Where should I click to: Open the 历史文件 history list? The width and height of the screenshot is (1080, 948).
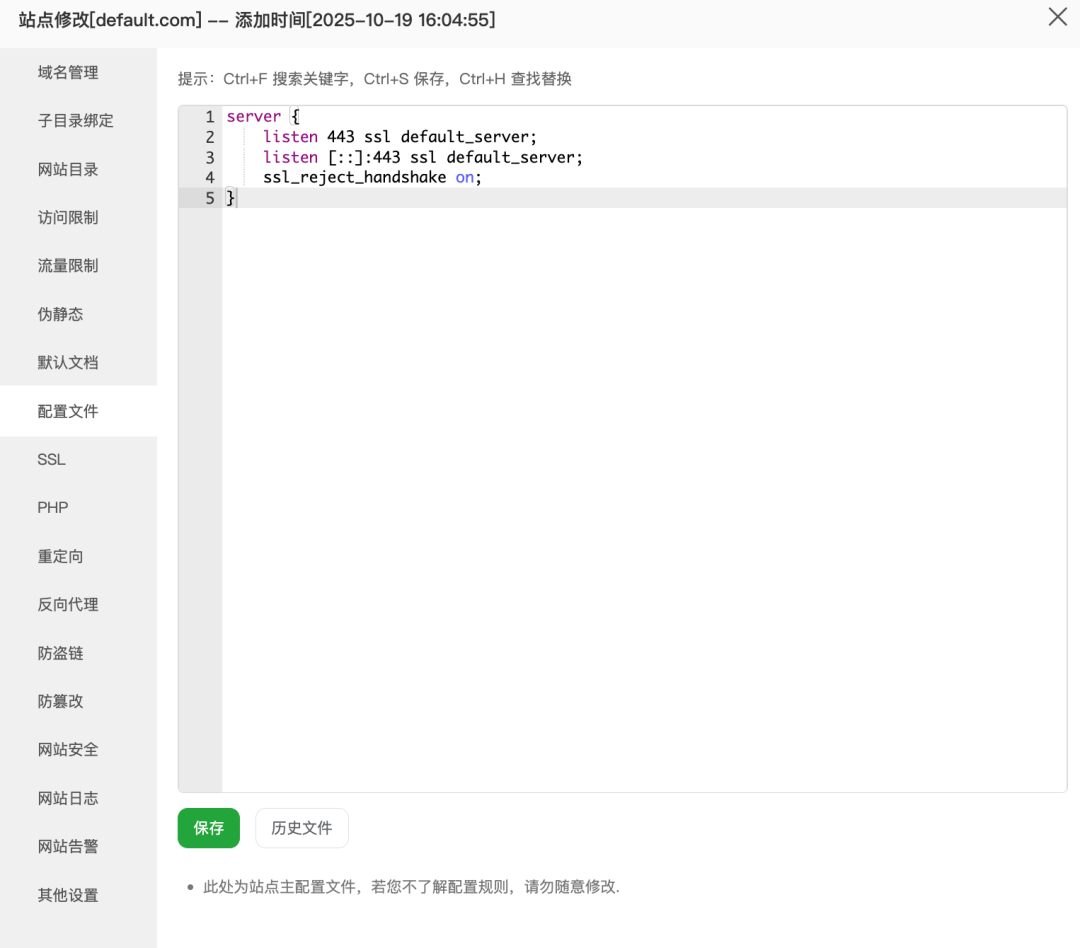tap(301, 828)
